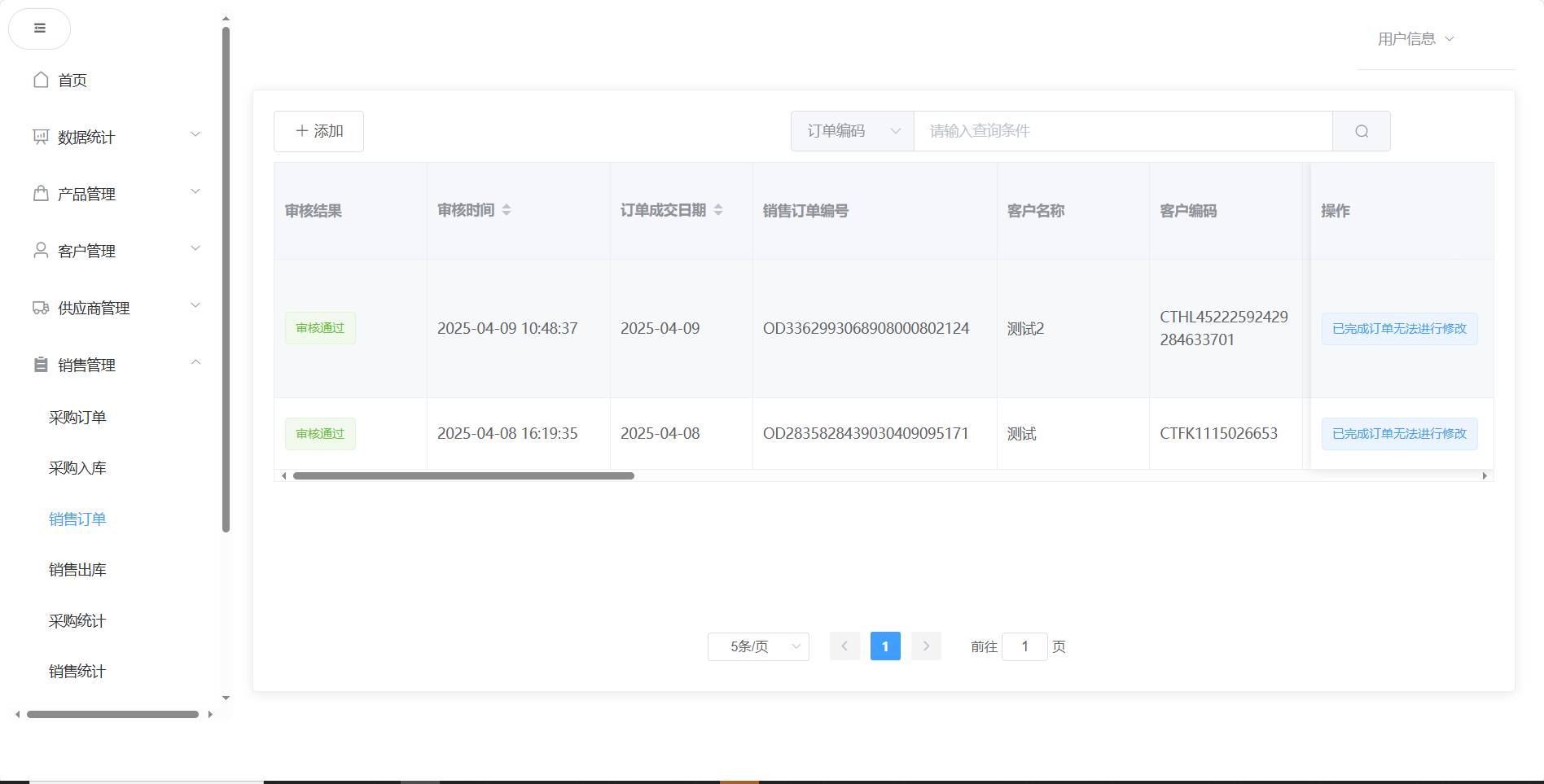This screenshot has width=1544, height=784.
Task: Click 已完成订单无法进行修改 for 测试2 order
Action: 1399,329
